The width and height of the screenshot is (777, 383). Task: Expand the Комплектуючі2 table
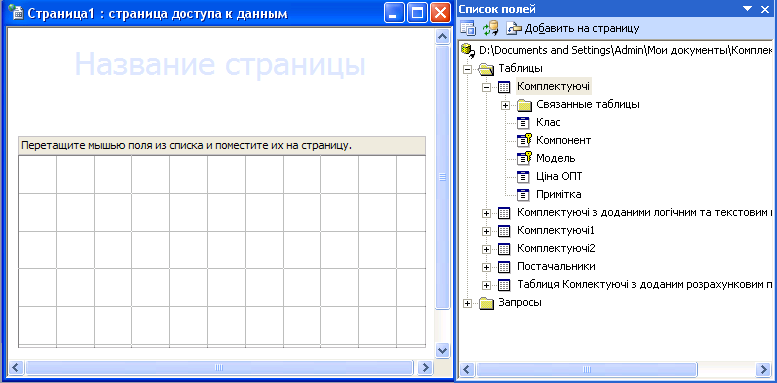coord(487,249)
